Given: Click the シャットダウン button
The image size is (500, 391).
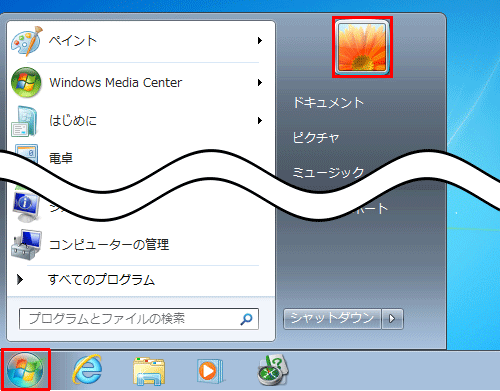Looking at the screenshot, I should [332, 319].
